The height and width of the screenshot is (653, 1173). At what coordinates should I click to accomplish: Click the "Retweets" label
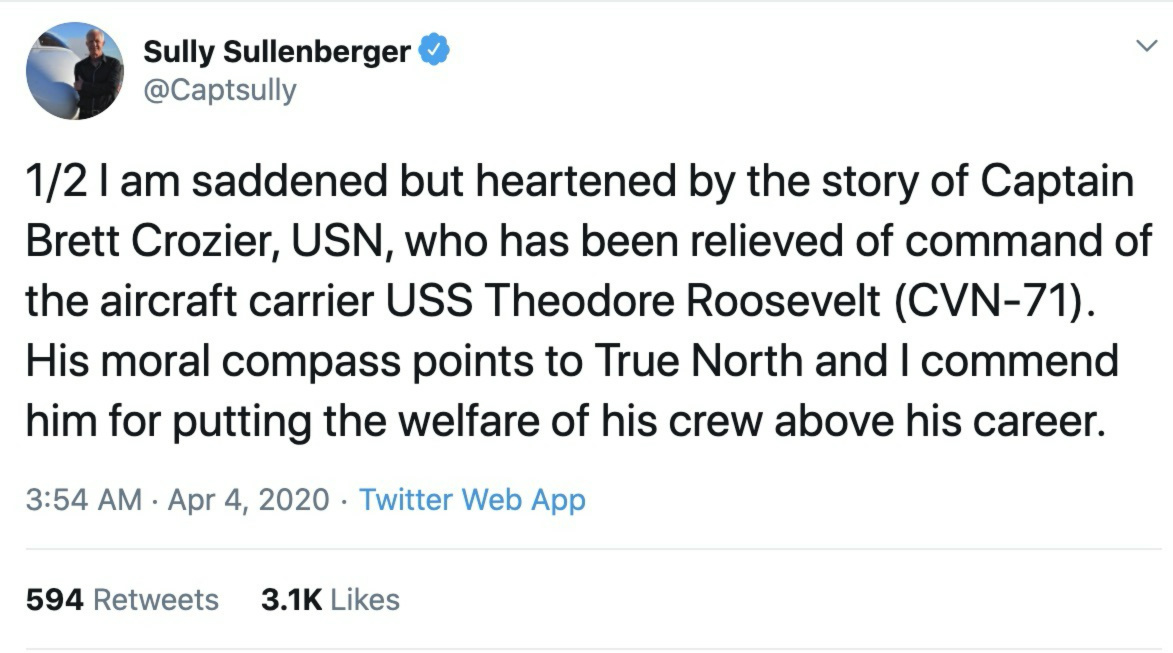[x=155, y=599]
